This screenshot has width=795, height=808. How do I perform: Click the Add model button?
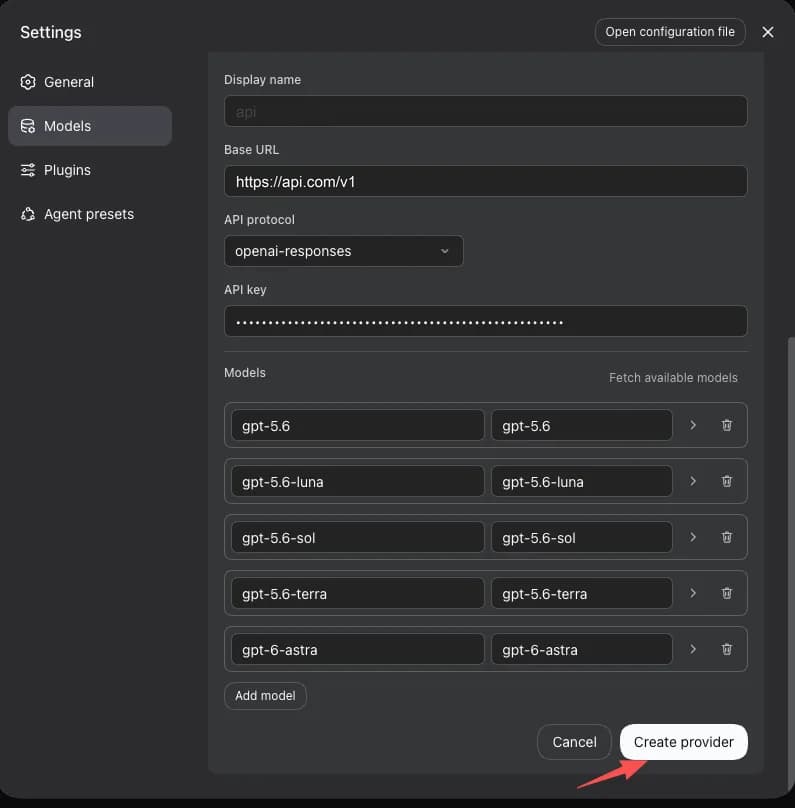pos(265,696)
